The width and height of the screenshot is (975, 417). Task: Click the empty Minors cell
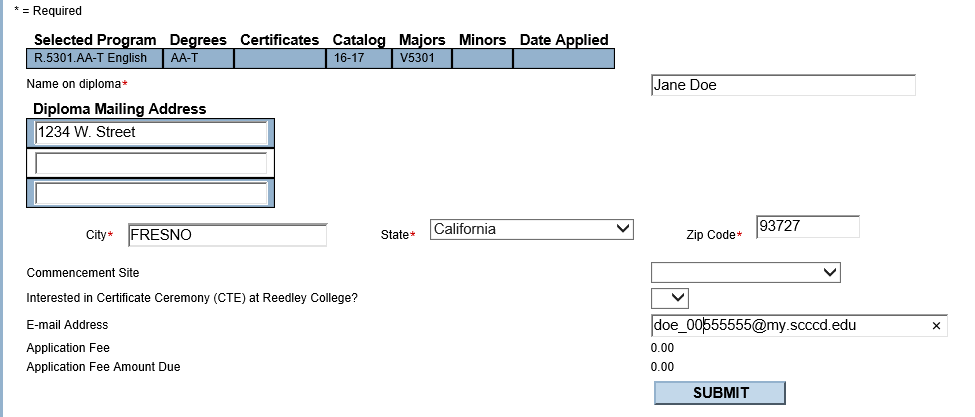tap(483, 58)
